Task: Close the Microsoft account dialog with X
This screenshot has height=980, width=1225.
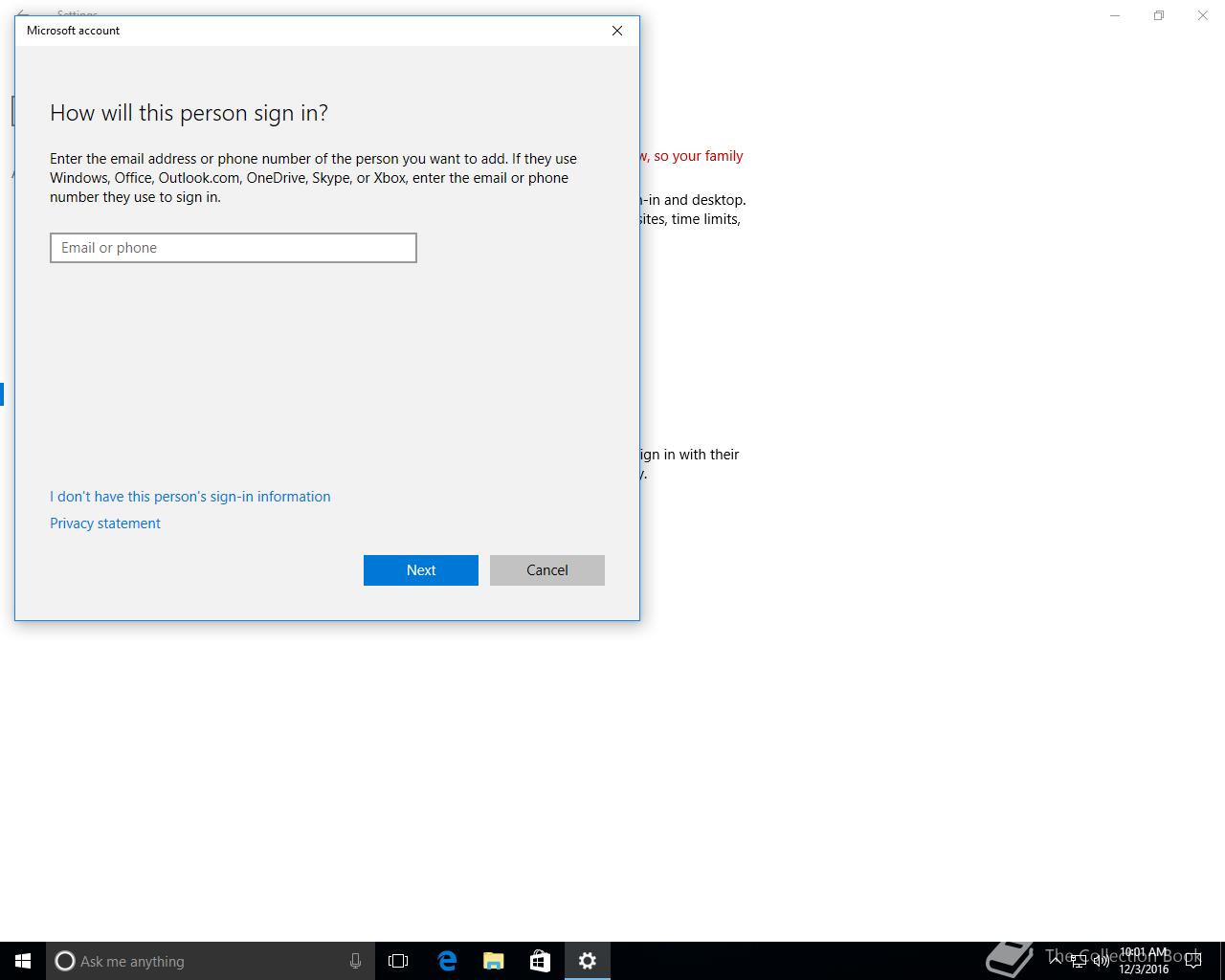Action: coord(617,31)
